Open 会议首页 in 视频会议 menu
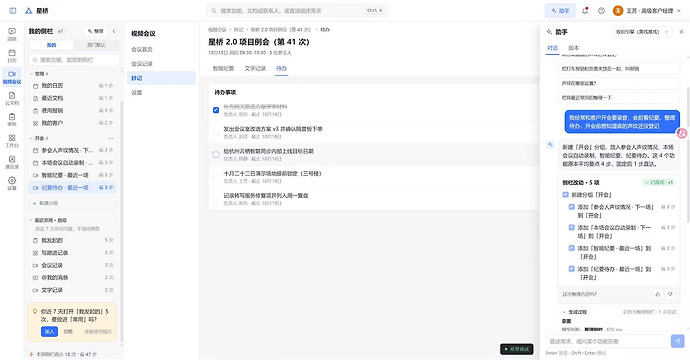This screenshot has width=690, height=360. point(161,49)
